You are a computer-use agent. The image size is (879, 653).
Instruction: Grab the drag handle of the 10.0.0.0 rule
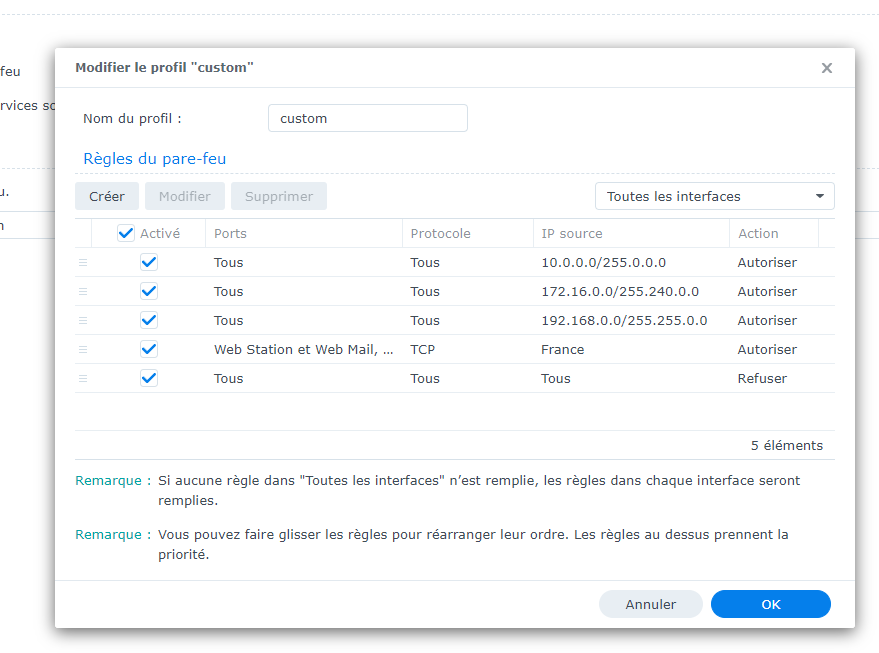(83, 262)
